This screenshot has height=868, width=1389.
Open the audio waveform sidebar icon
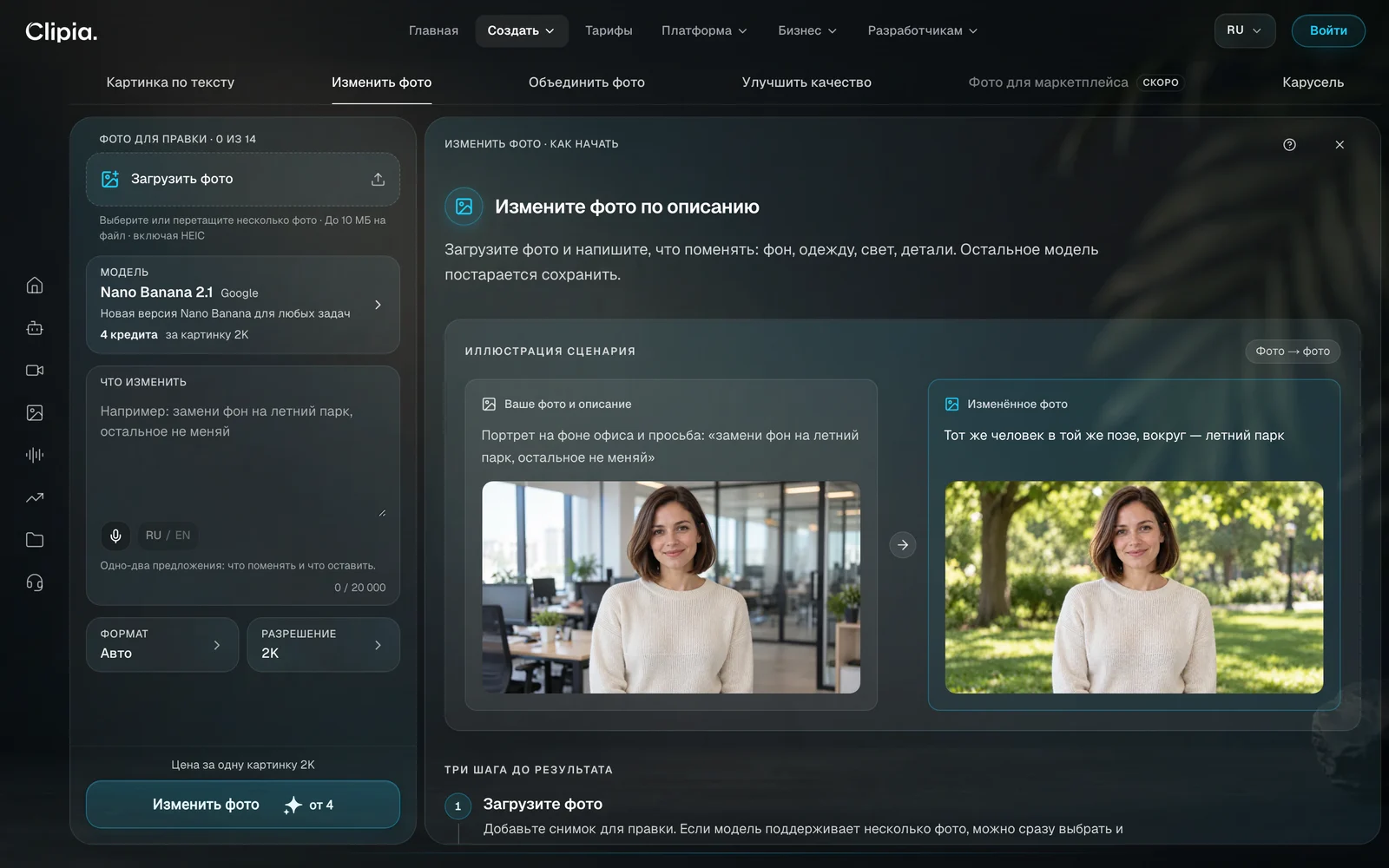35,455
